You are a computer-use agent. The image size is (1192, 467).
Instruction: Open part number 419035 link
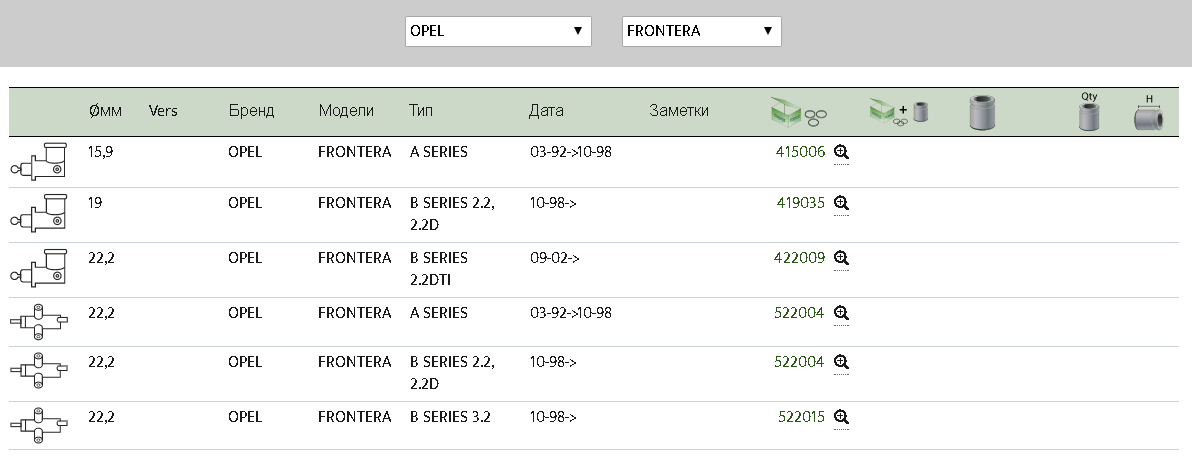800,202
